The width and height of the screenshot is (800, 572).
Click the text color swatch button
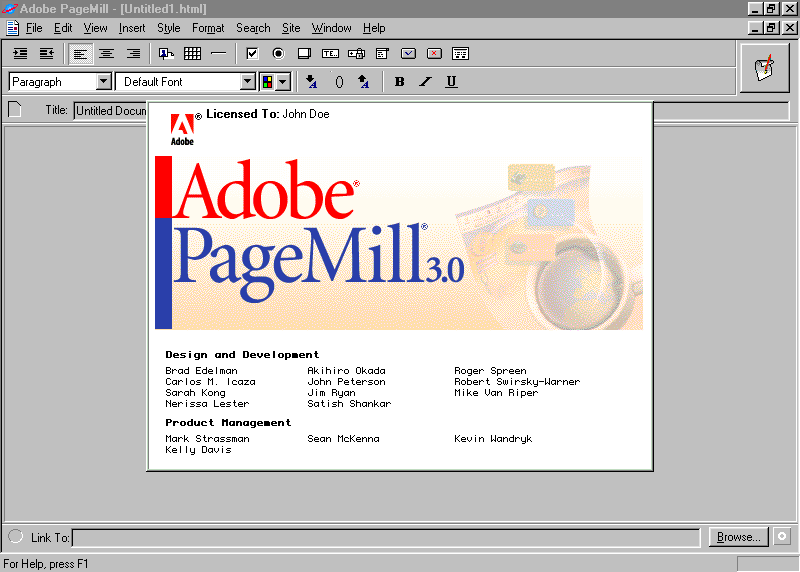coord(267,82)
